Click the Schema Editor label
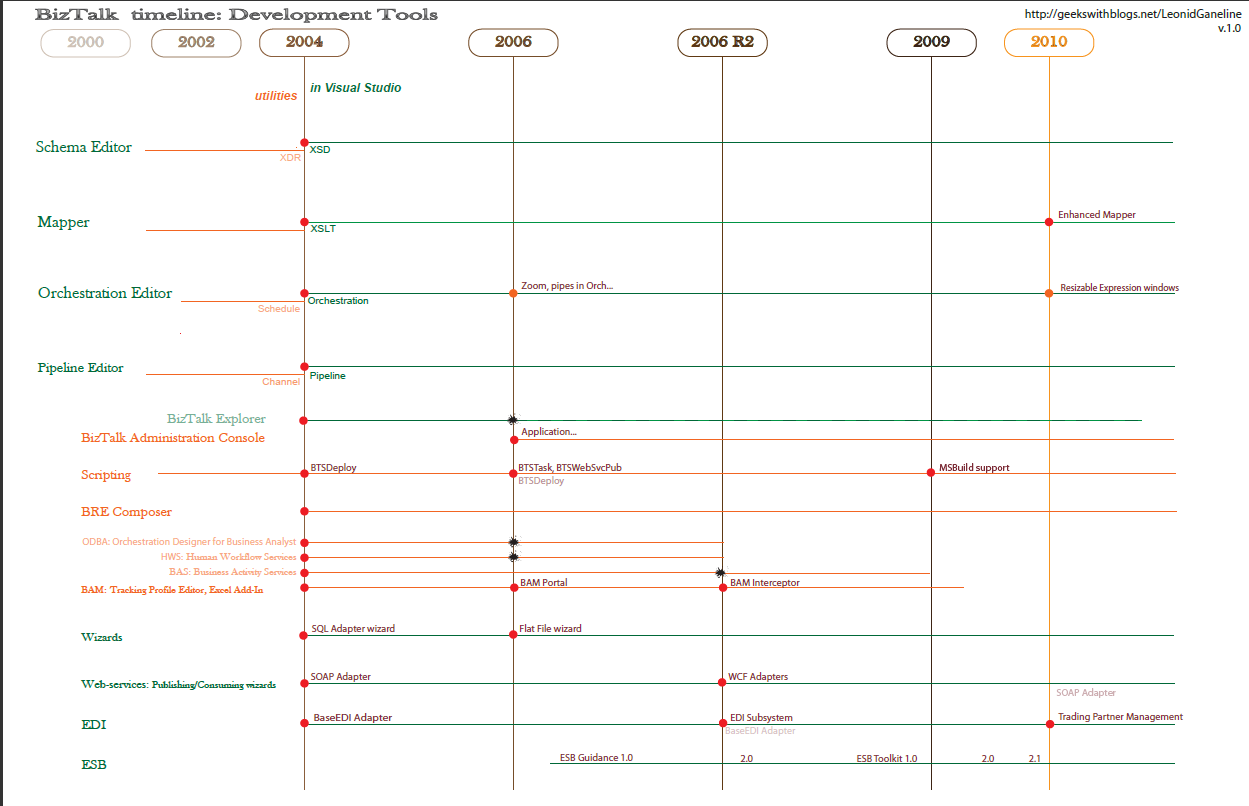 pos(84,147)
